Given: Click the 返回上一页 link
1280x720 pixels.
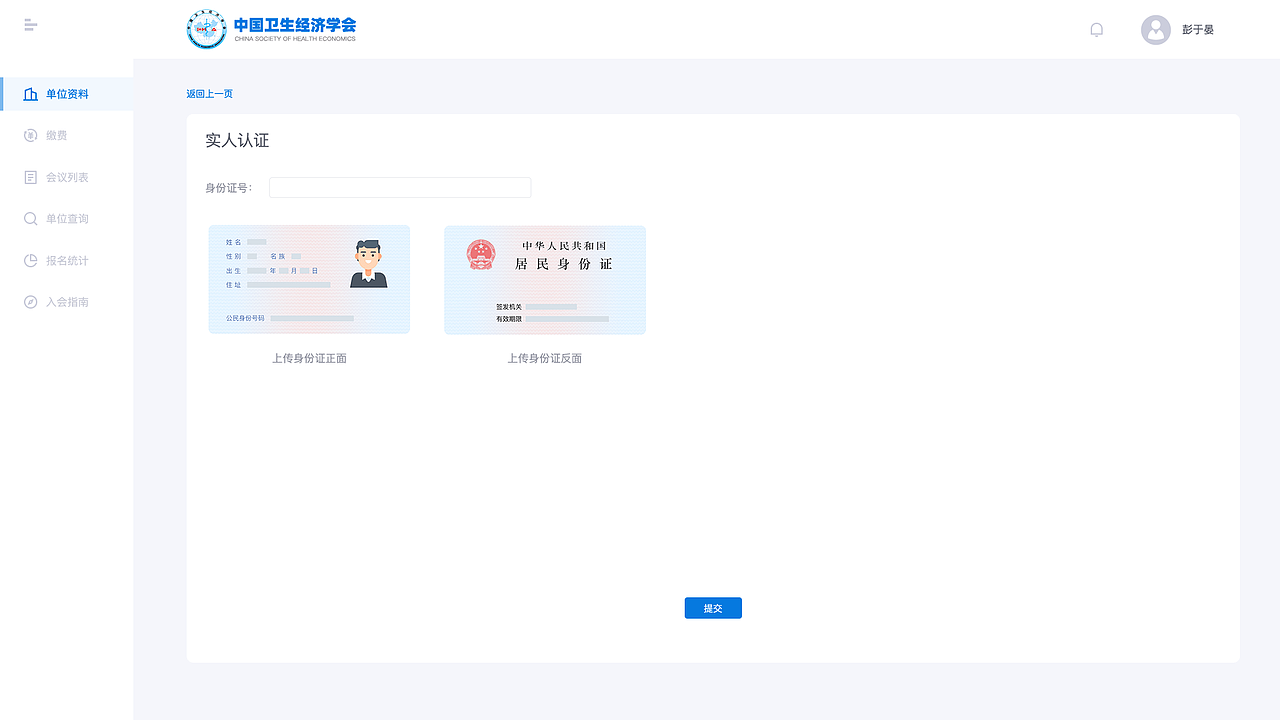Looking at the screenshot, I should click(x=209, y=94).
